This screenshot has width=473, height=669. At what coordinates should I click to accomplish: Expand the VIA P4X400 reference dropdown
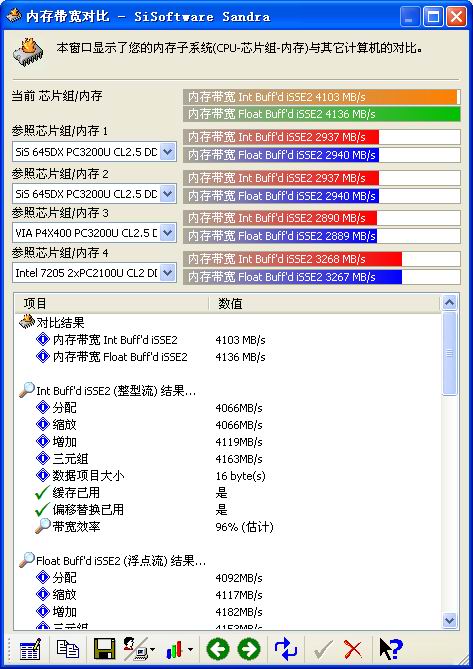pyautogui.click(x=168, y=233)
